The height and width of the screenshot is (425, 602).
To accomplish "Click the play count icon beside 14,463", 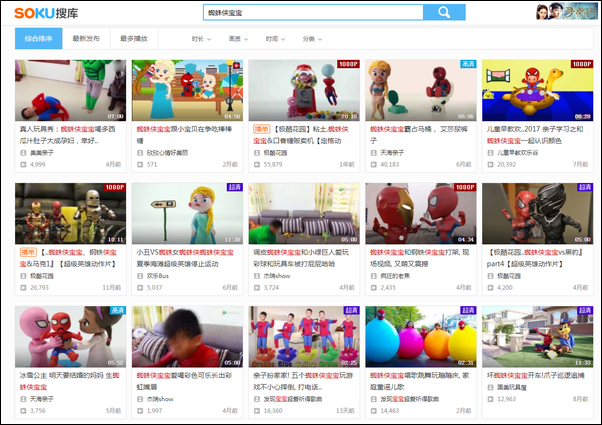I will tap(374, 411).
